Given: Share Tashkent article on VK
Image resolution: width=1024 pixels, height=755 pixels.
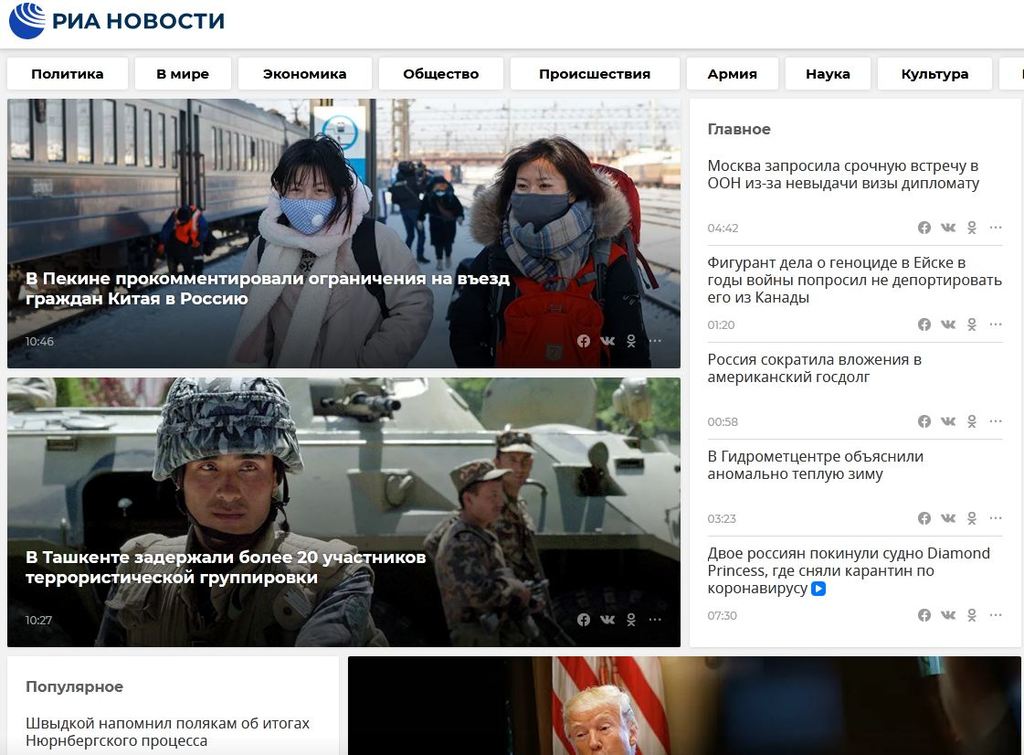Looking at the screenshot, I should tap(607, 620).
